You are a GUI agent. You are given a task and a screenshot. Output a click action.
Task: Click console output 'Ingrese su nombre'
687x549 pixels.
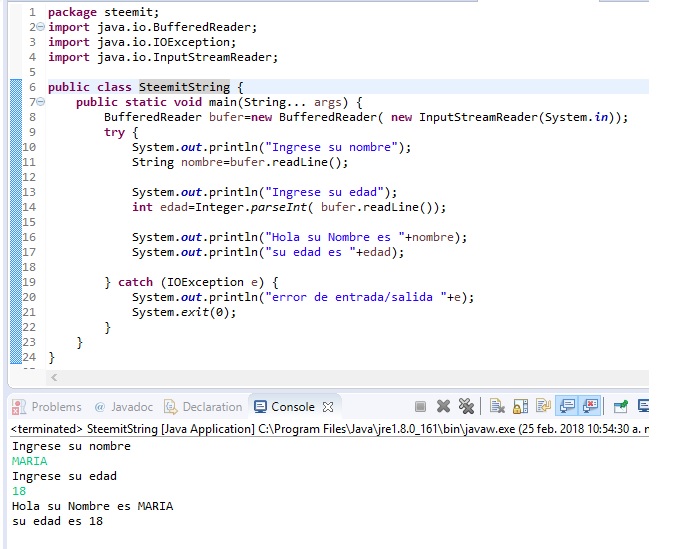(x=71, y=446)
